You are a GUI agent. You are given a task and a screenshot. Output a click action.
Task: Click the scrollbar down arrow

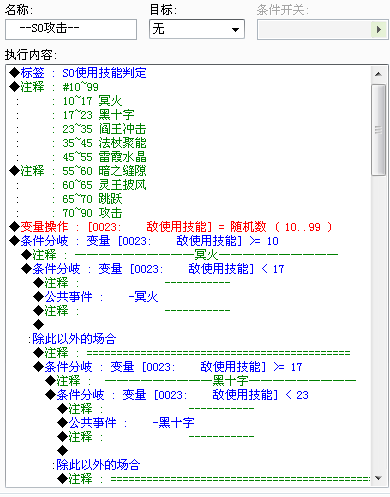coord(378,478)
